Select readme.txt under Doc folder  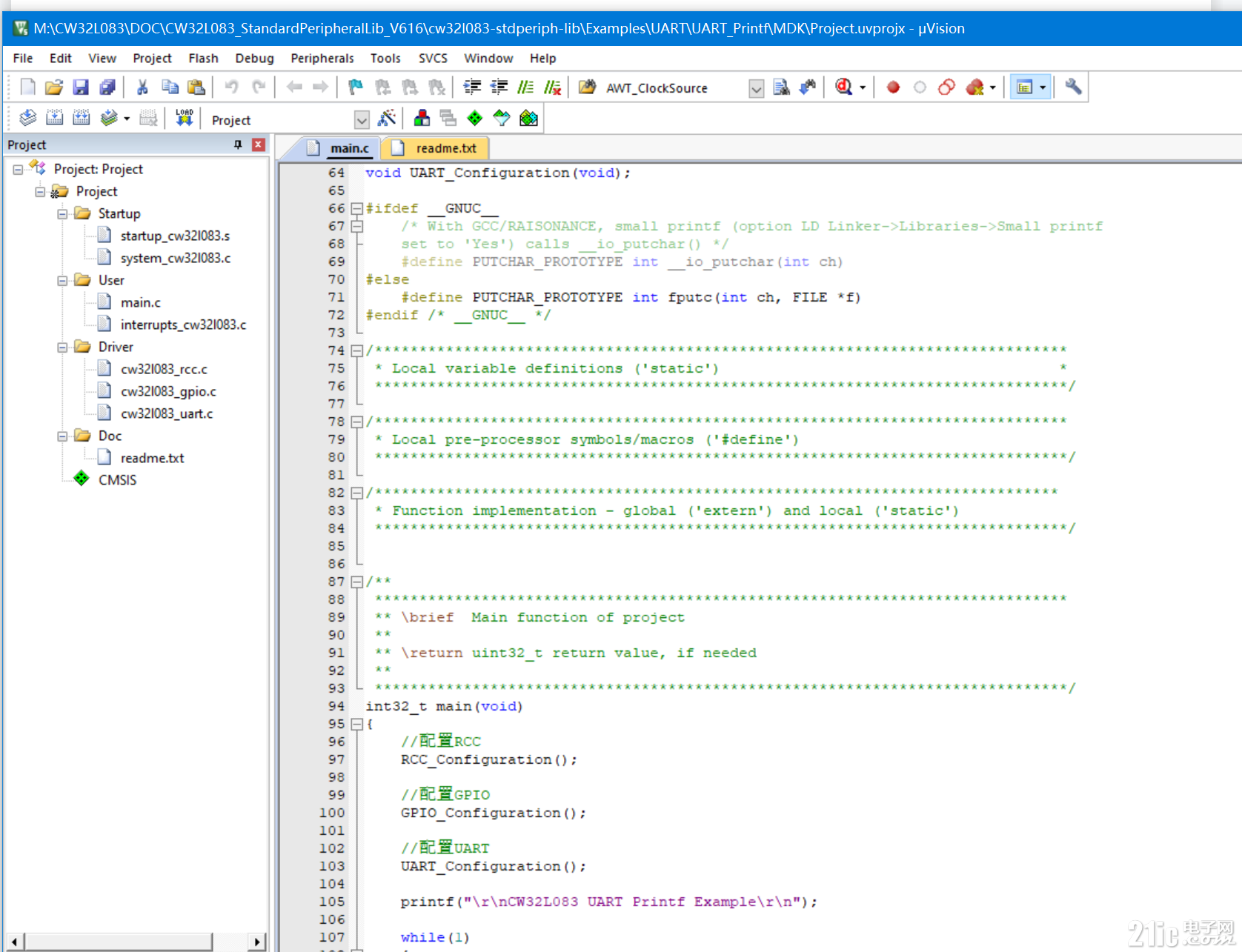152,458
